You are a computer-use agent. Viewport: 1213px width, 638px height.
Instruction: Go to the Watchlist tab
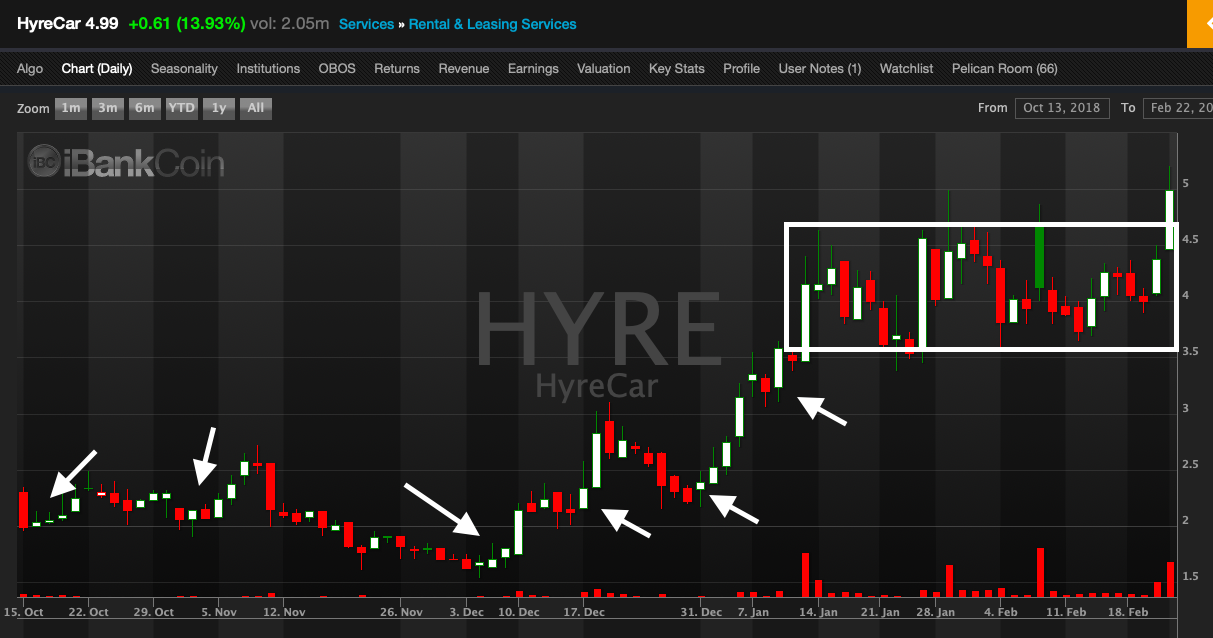906,69
